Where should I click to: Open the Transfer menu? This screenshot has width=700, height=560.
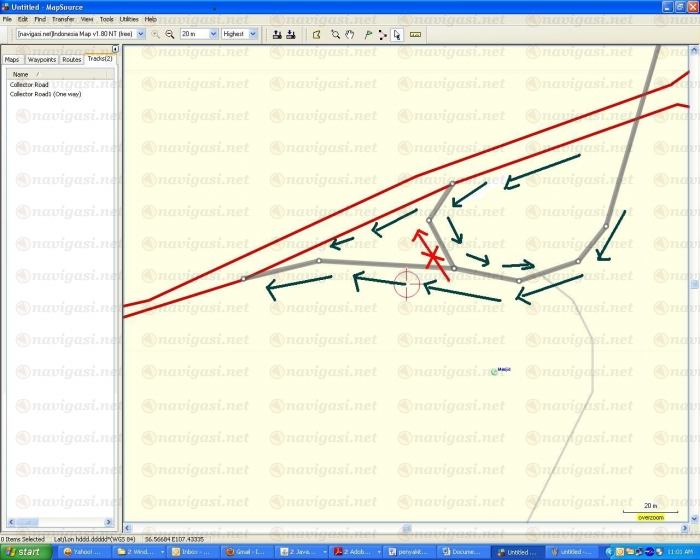pos(63,19)
